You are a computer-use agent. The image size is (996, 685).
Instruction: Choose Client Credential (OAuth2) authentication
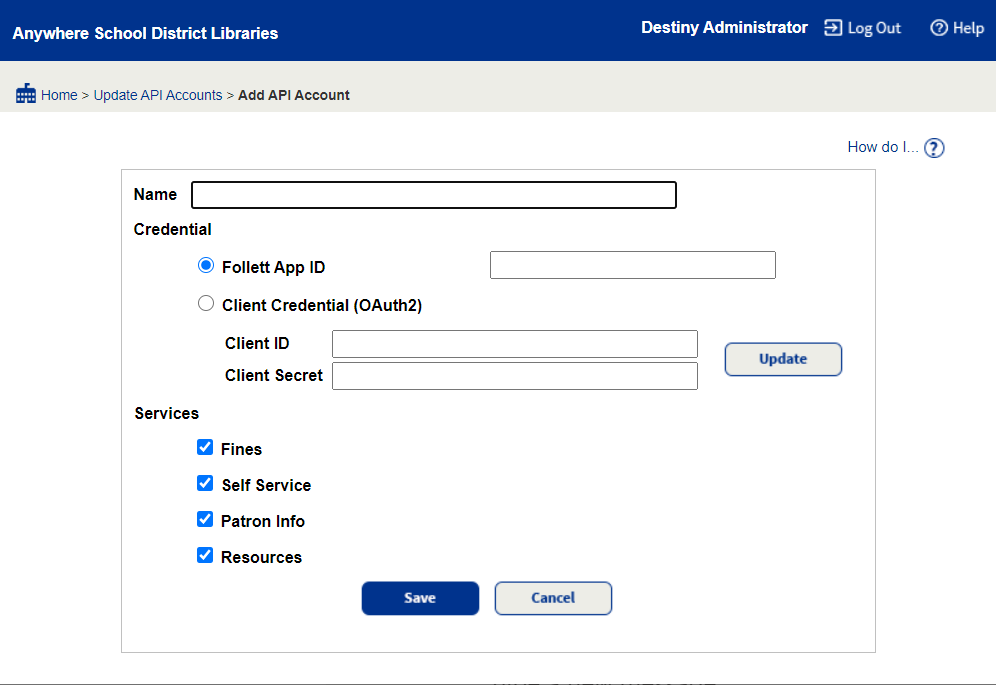pos(205,302)
